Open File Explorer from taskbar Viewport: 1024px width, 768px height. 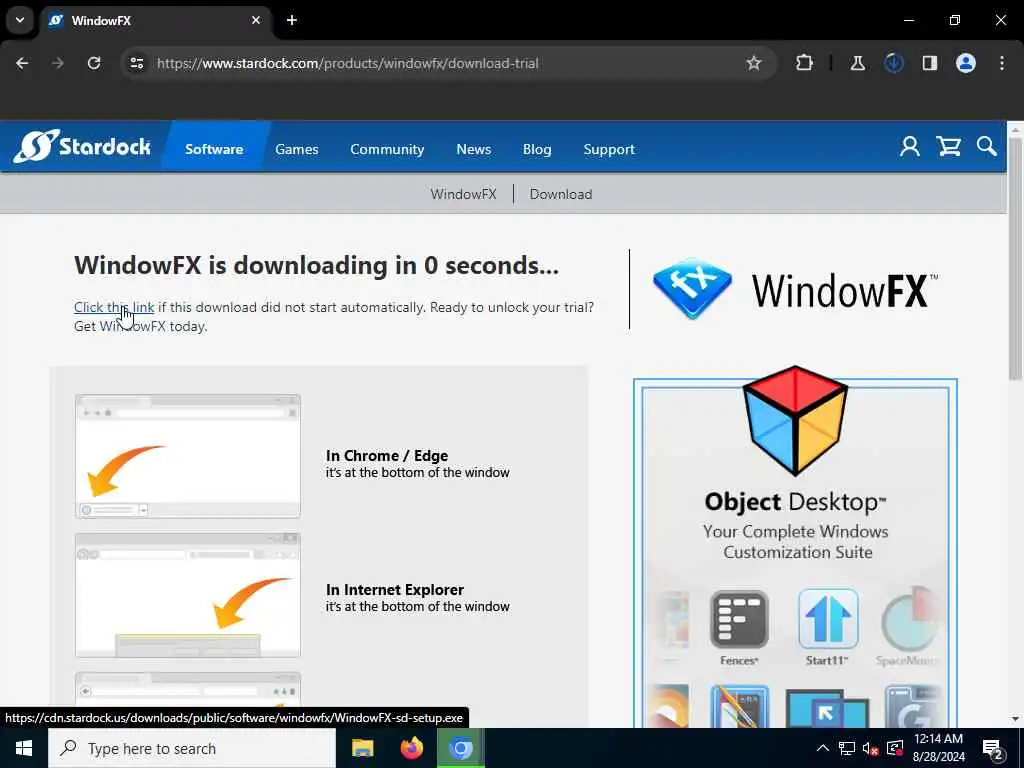click(x=362, y=748)
